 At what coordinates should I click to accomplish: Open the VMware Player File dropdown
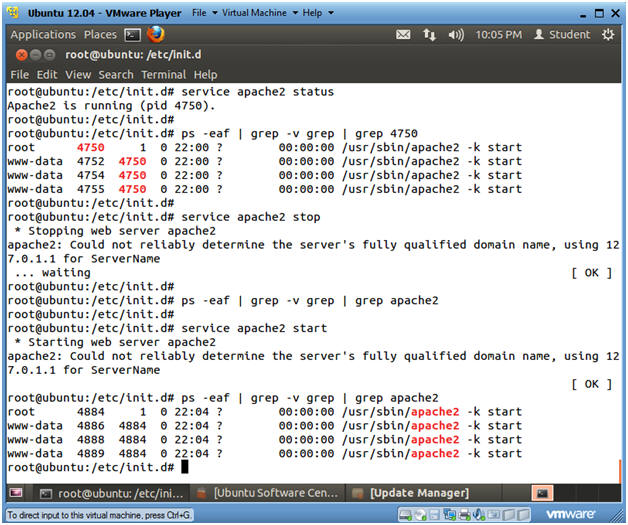204,13
